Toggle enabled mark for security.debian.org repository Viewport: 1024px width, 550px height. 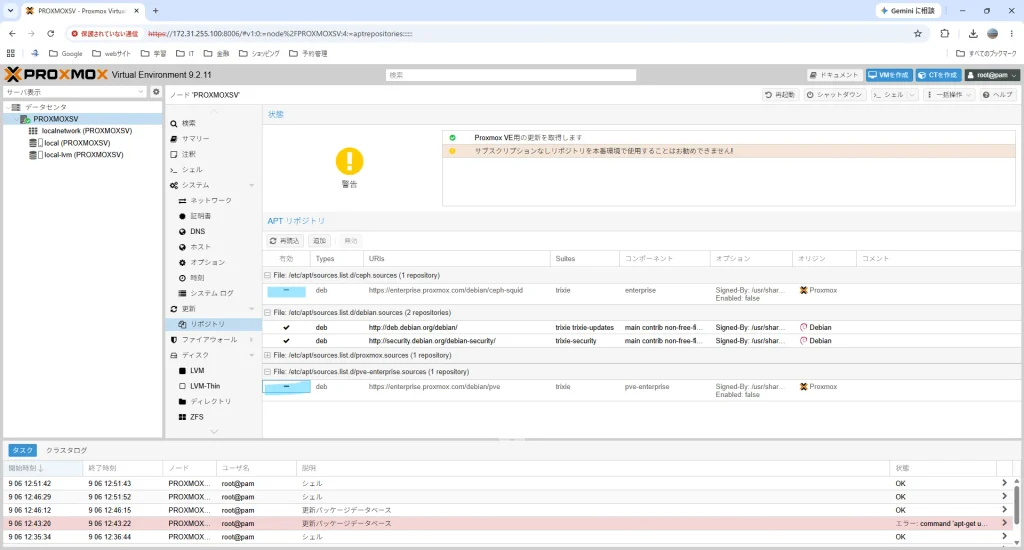pyautogui.click(x=286, y=340)
